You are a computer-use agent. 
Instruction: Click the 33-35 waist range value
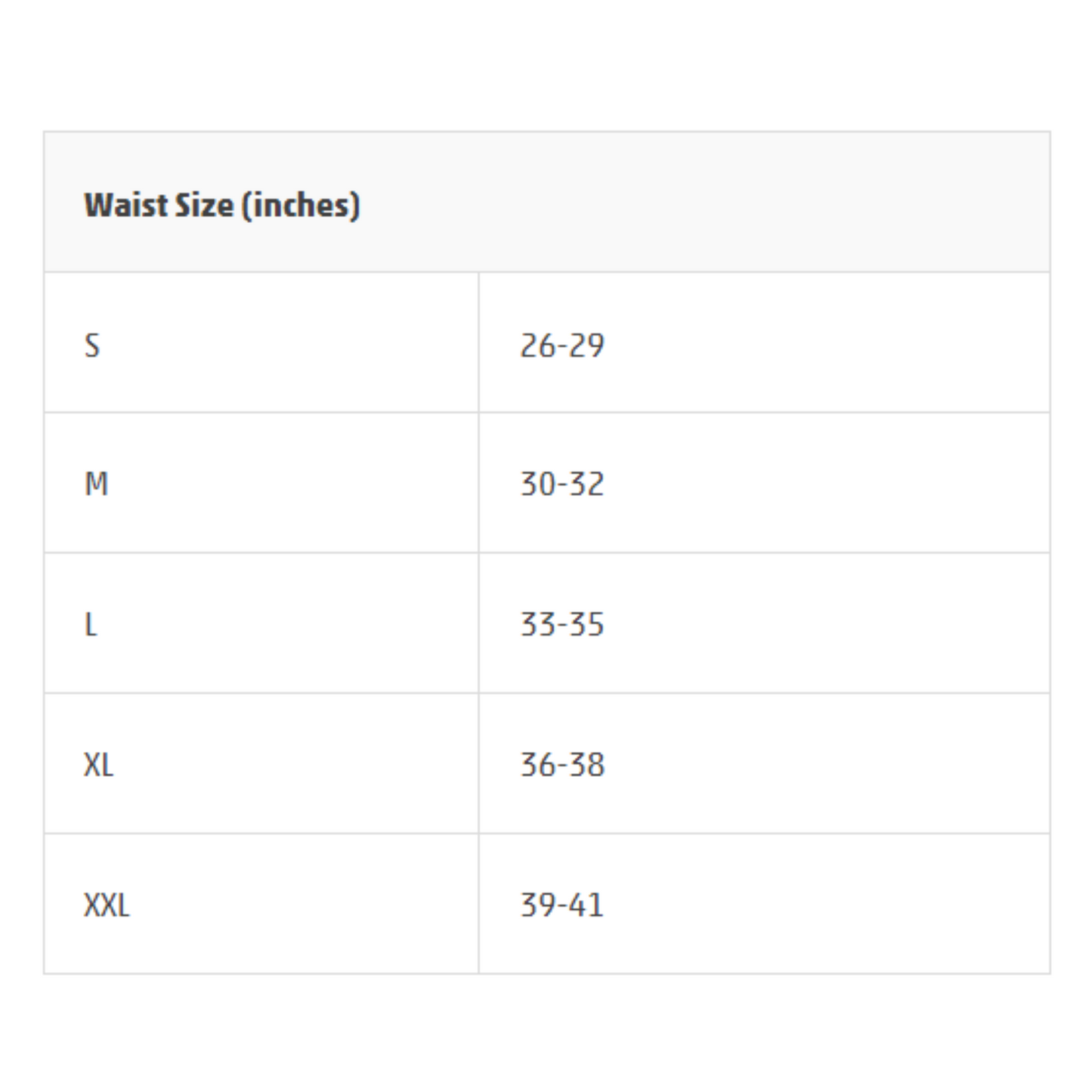(561, 624)
